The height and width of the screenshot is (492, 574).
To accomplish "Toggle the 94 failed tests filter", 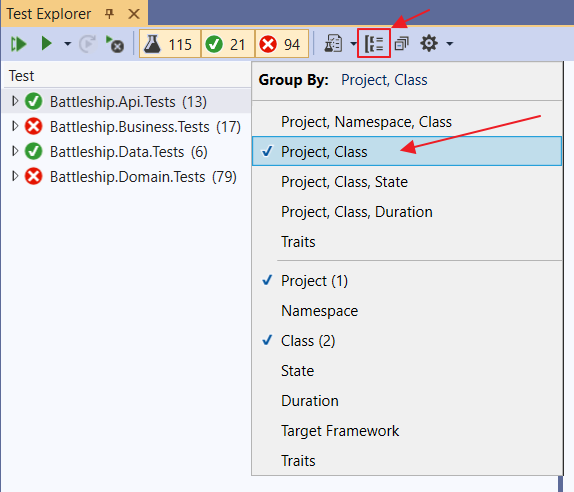I will (282, 44).
